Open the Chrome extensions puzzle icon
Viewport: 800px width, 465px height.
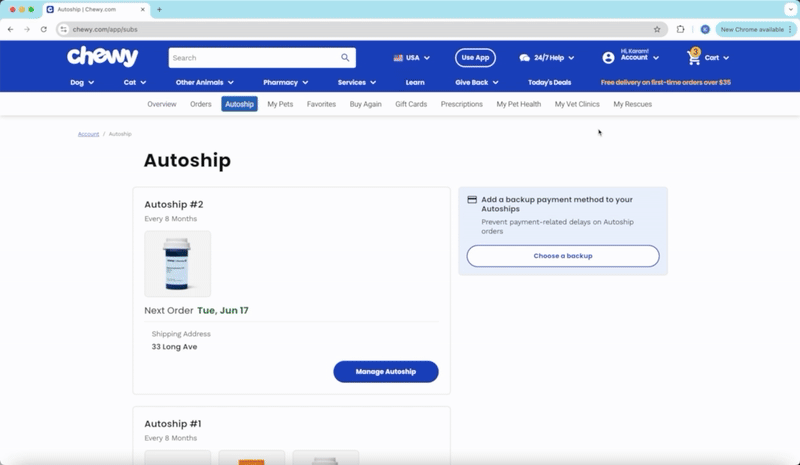pyautogui.click(x=681, y=29)
